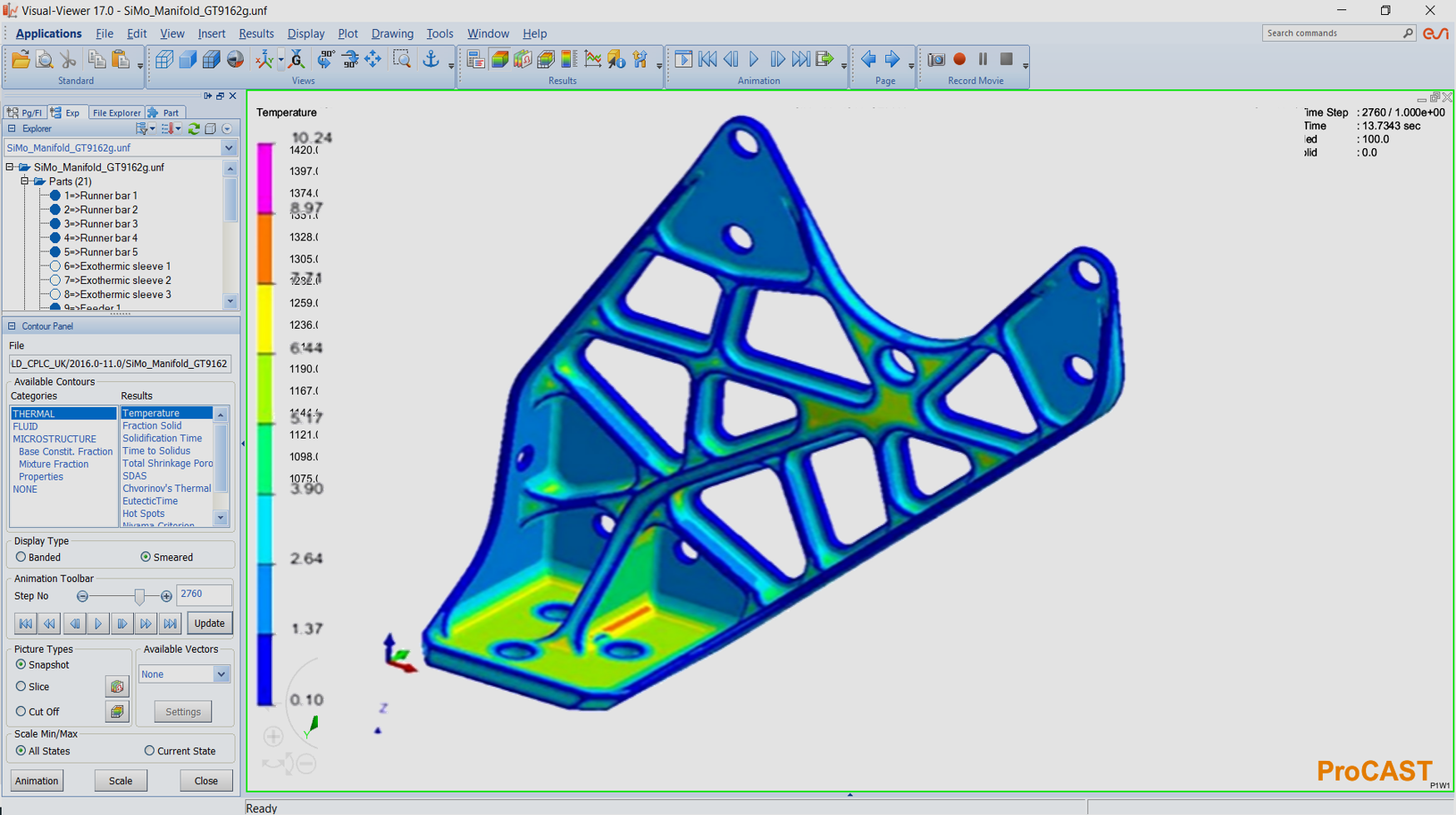This screenshot has height=815, width=1456.
Task: Select Snapshot picture type
Action: [x=21, y=665]
